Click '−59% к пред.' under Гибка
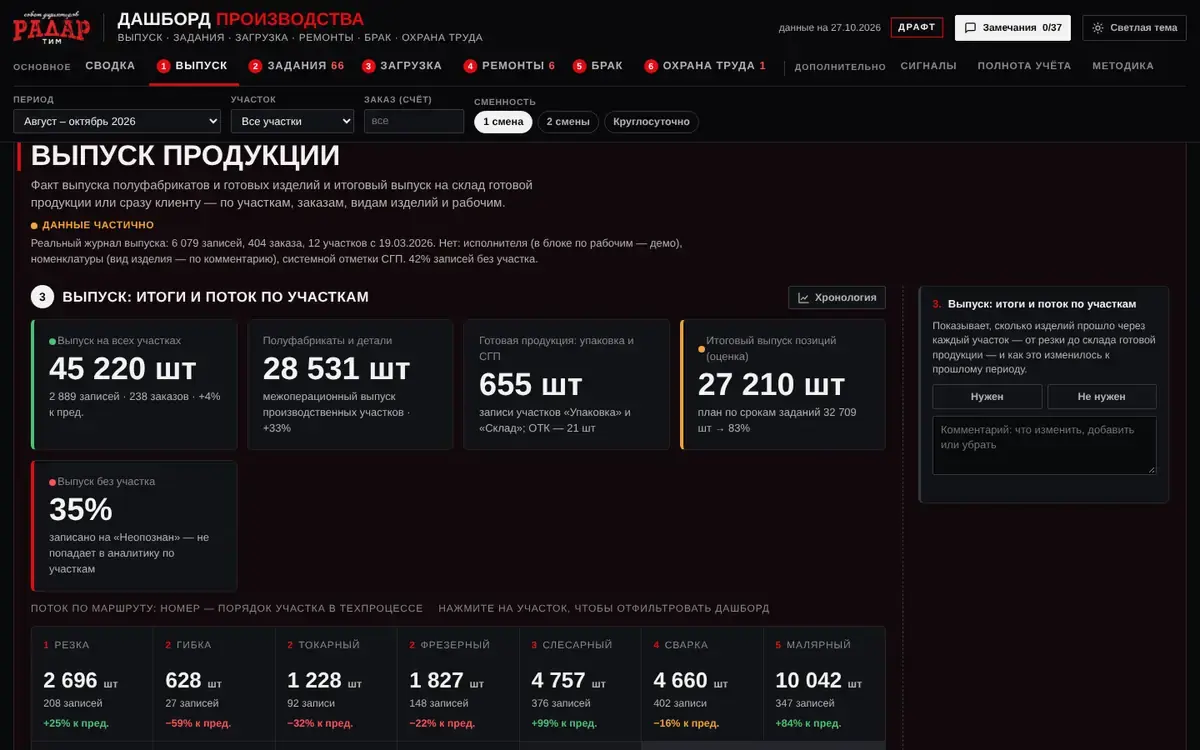Image resolution: width=1200 pixels, height=750 pixels. 198,723
